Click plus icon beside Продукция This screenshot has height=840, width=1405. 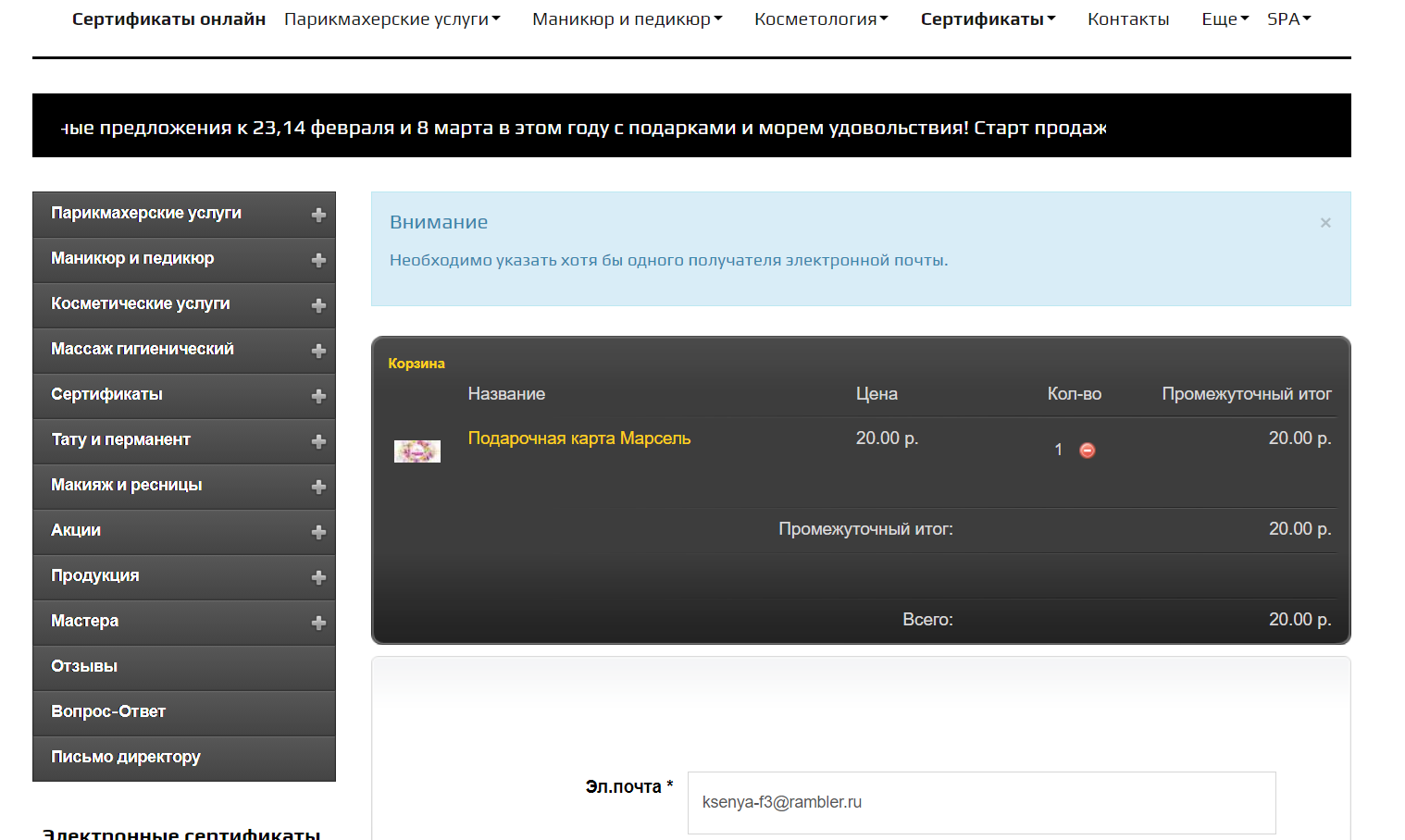click(318, 577)
